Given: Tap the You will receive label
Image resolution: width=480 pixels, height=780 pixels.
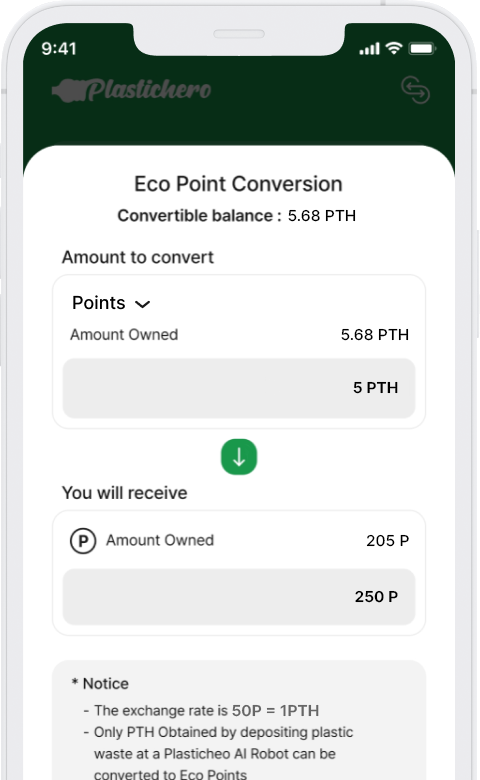Looking at the screenshot, I should (125, 493).
